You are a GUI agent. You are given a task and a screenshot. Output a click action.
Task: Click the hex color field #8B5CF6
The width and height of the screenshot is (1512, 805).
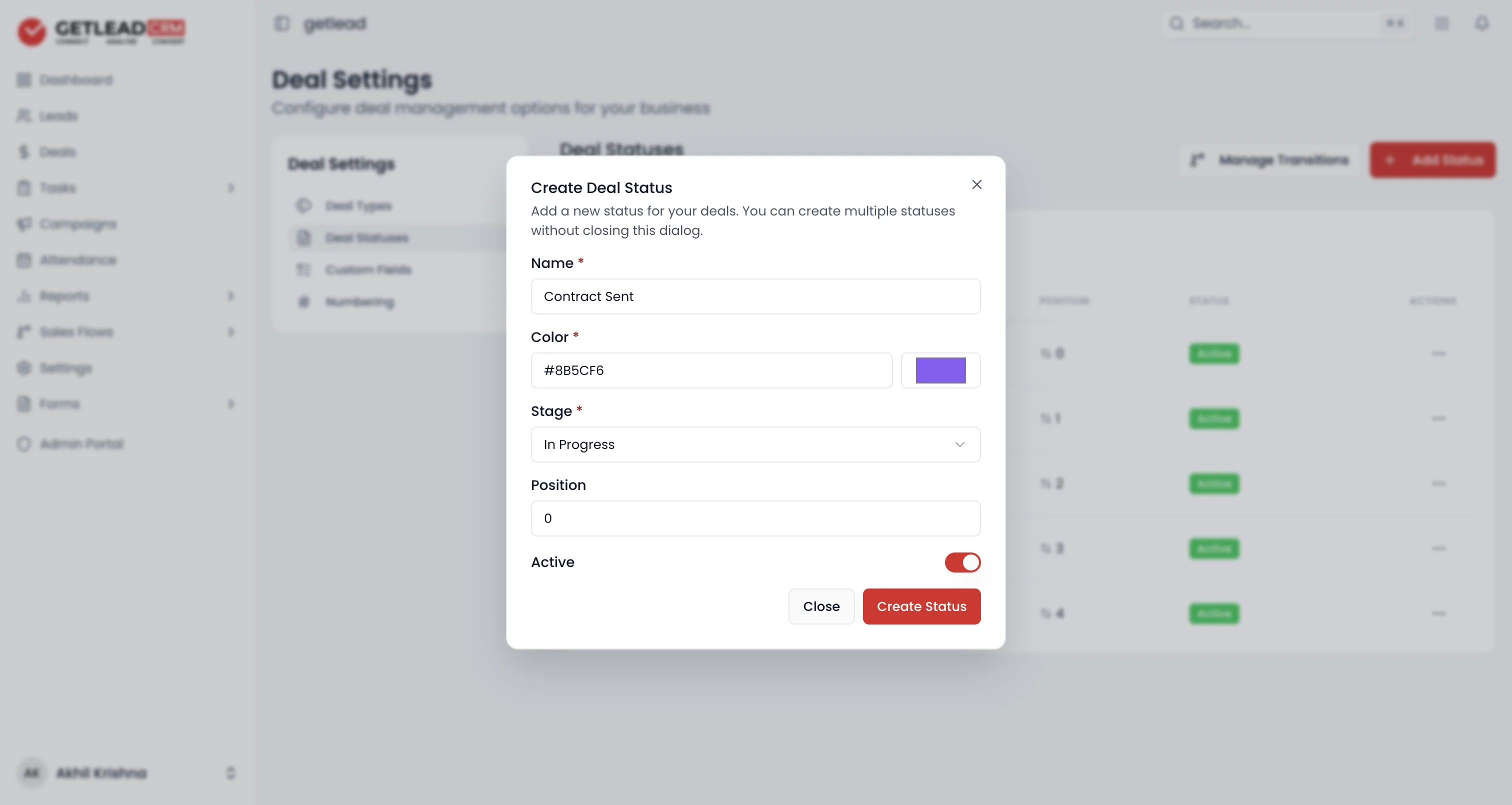pos(711,370)
